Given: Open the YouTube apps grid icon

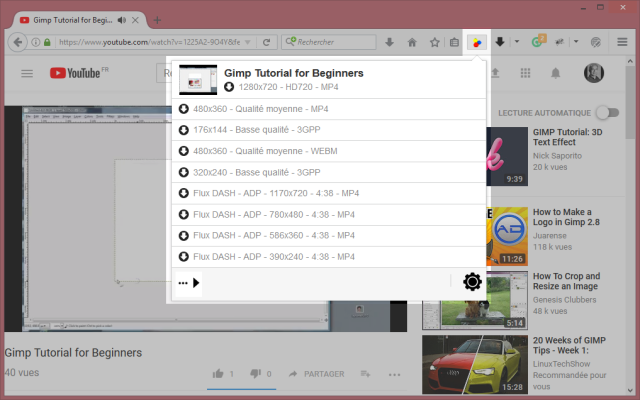Looking at the screenshot, I should pyautogui.click(x=526, y=73).
